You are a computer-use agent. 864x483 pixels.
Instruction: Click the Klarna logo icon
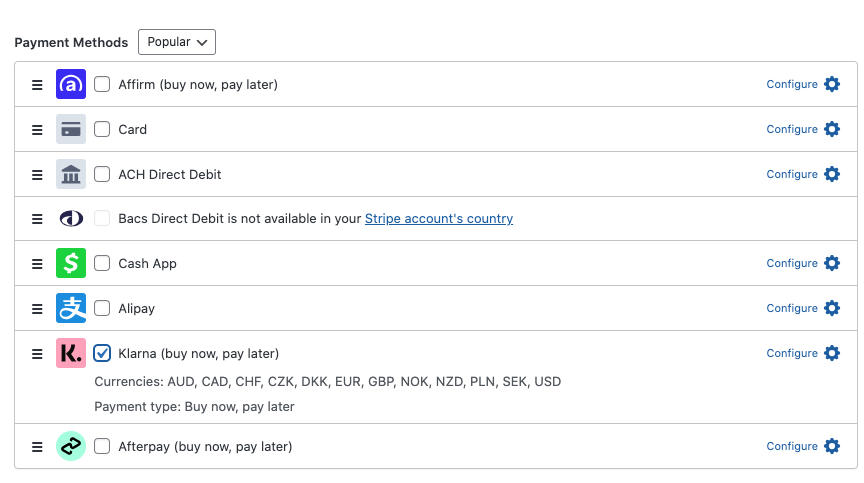[71, 353]
